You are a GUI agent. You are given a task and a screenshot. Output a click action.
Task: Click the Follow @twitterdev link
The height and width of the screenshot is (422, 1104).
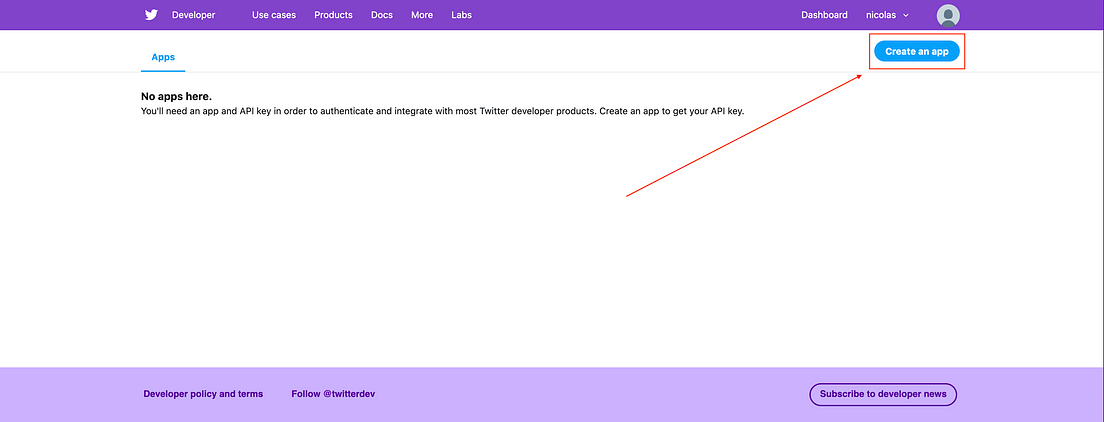tap(333, 394)
